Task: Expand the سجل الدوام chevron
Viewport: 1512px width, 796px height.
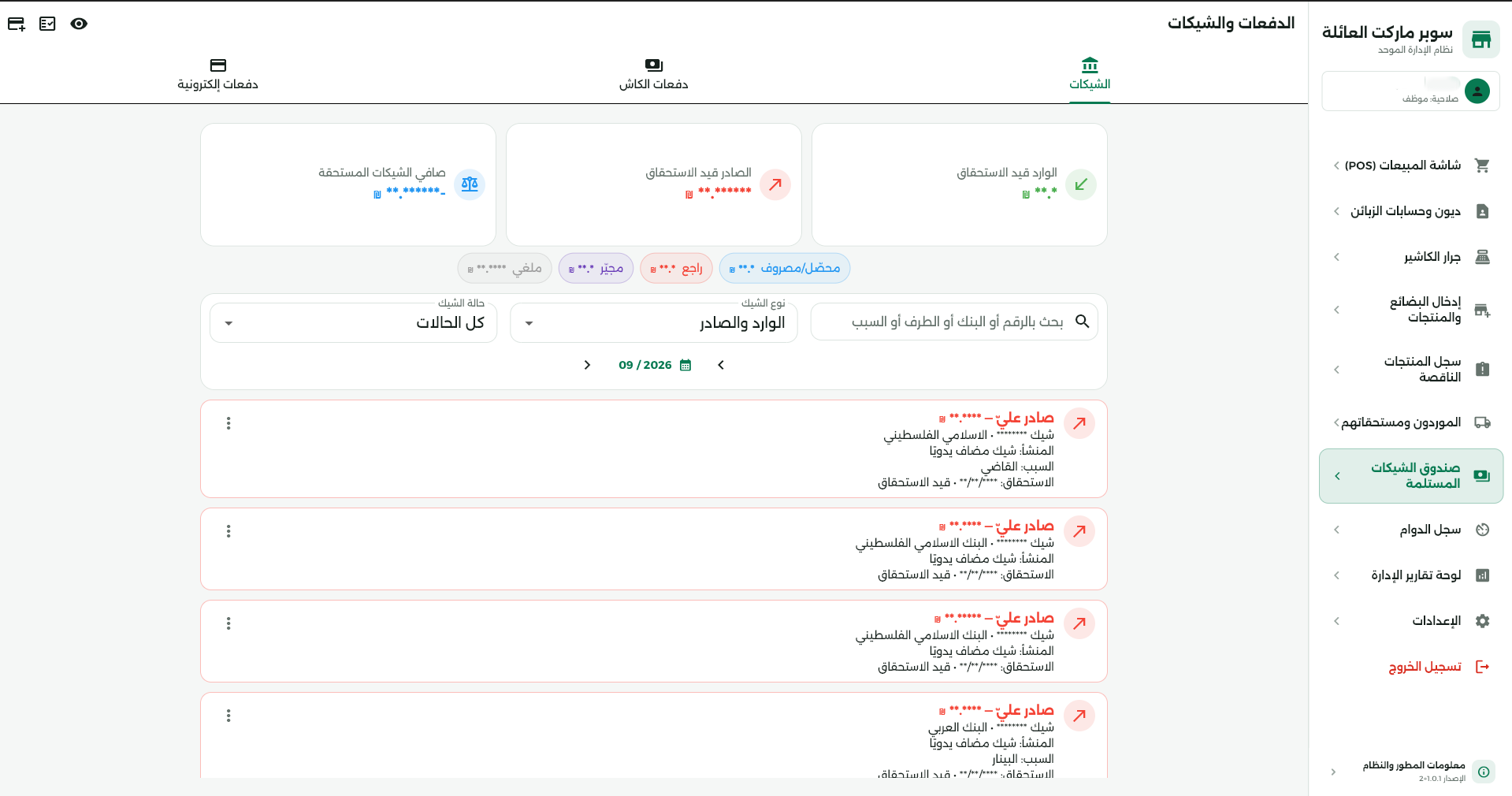Action: click(x=1336, y=530)
